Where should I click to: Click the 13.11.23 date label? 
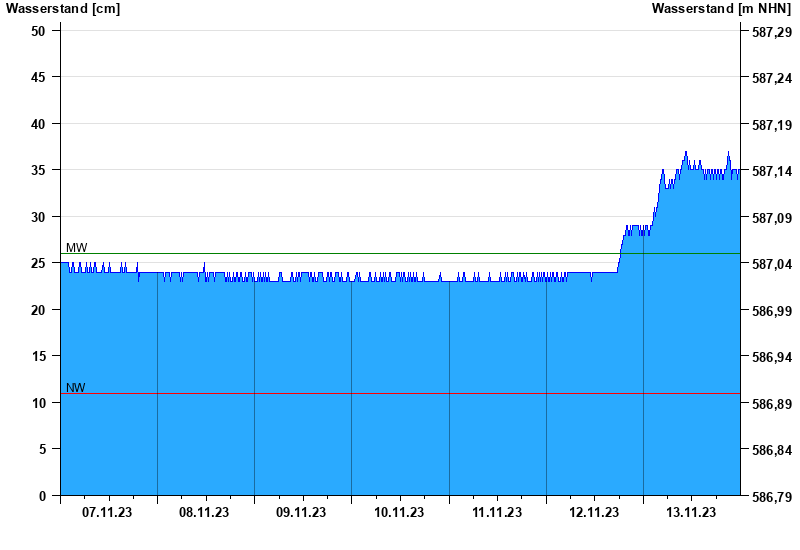coord(691,512)
